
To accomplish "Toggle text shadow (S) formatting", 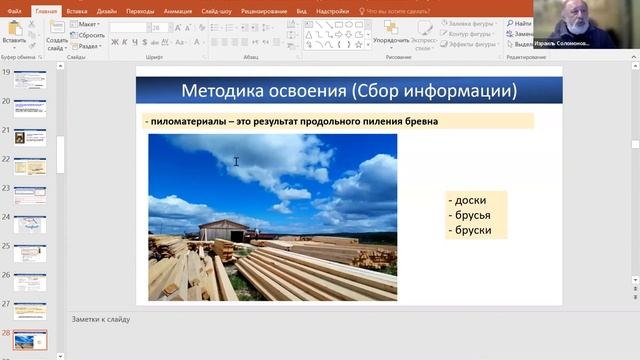I will click(144, 42).
